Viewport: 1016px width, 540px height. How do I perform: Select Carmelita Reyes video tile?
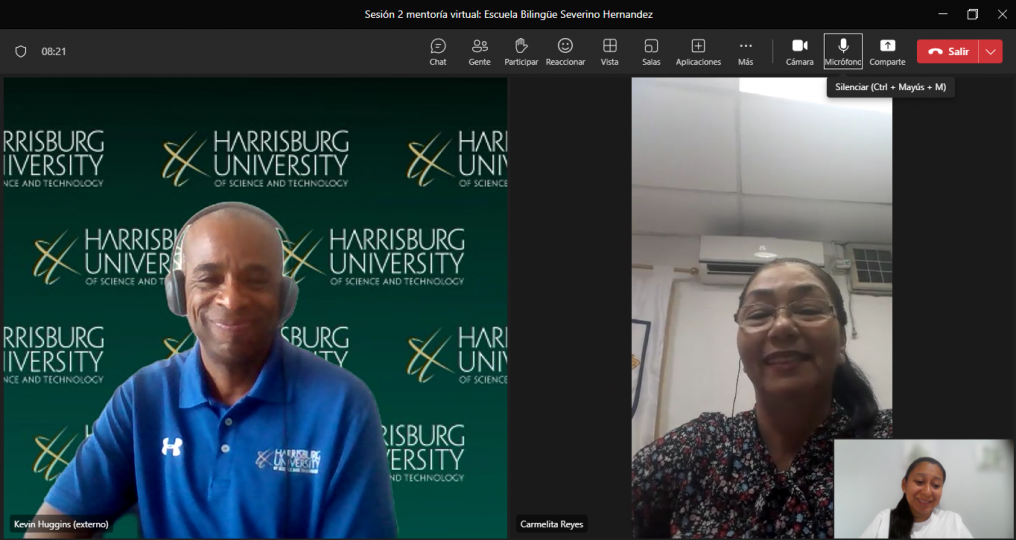[761, 308]
